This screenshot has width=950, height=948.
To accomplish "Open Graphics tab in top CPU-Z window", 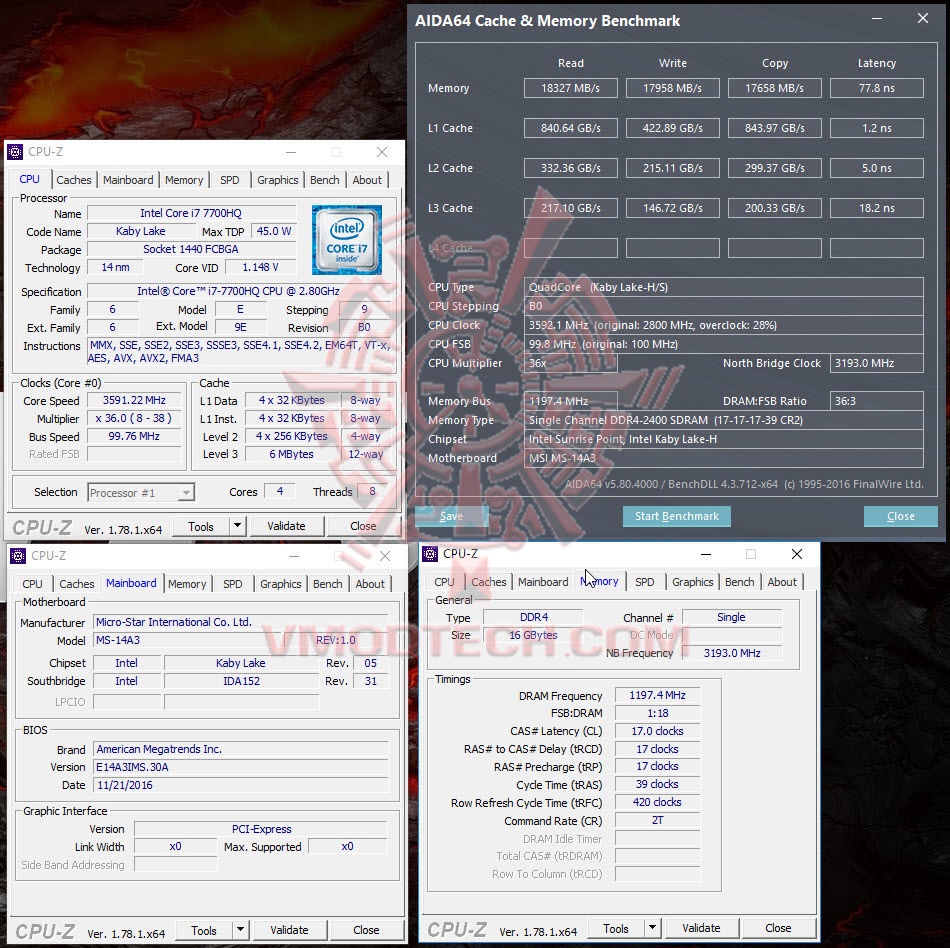I will click(x=277, y=180).
